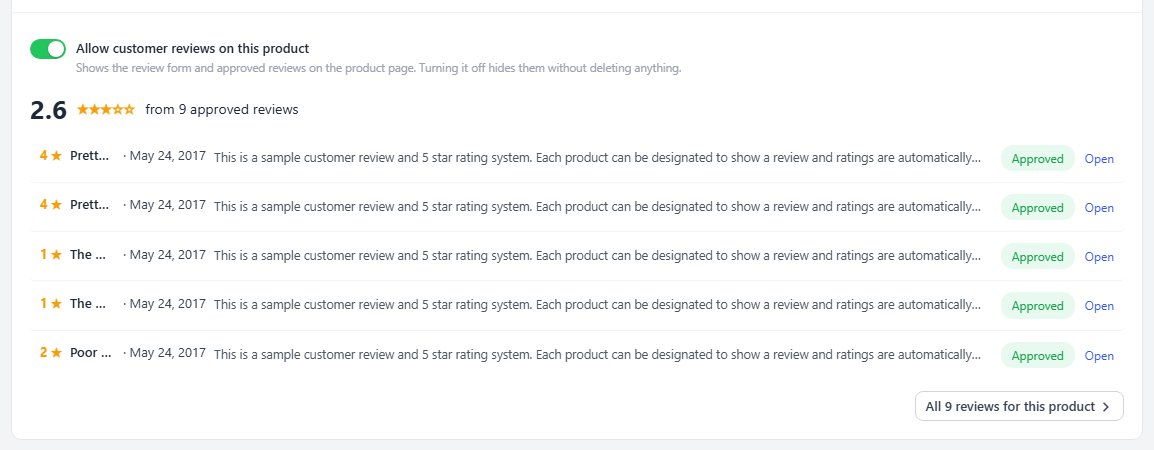Toggle off Allow customer reviews switch
The height and width of the screenshot is (450, 1154).
click(x=48, y=49)
